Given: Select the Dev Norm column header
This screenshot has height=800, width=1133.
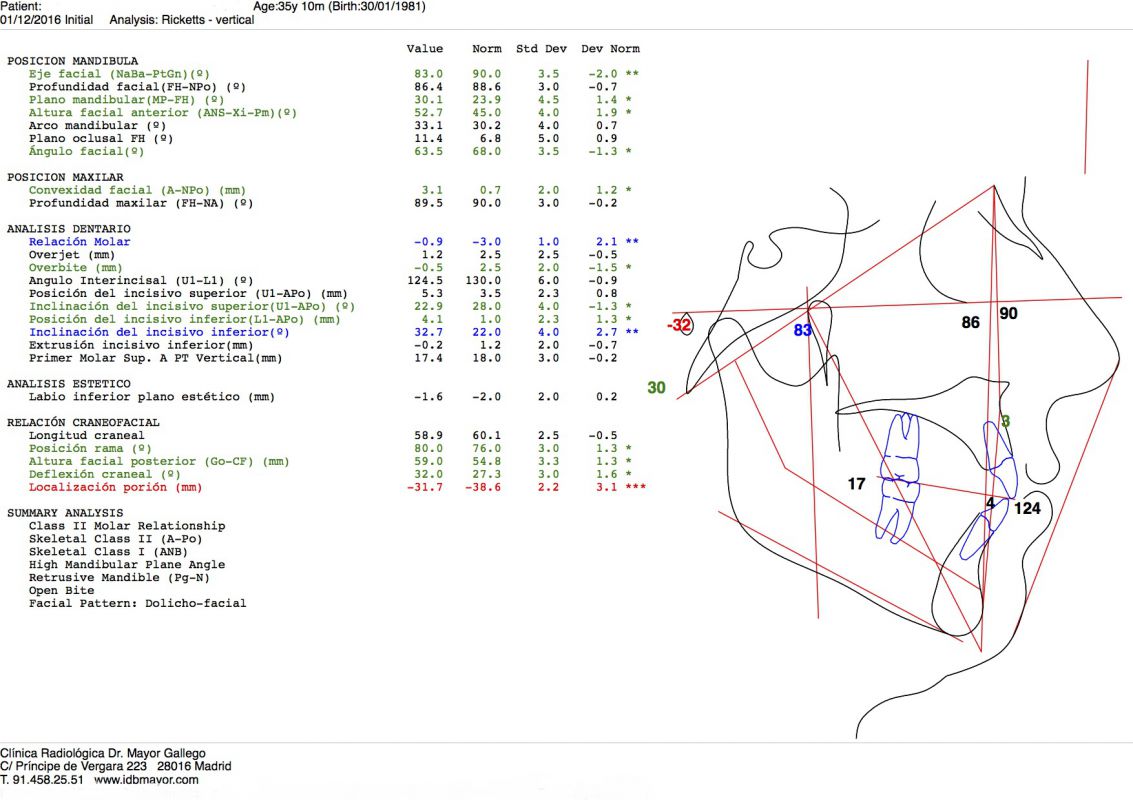Looking at the screenshot, I should pos(610,49).
